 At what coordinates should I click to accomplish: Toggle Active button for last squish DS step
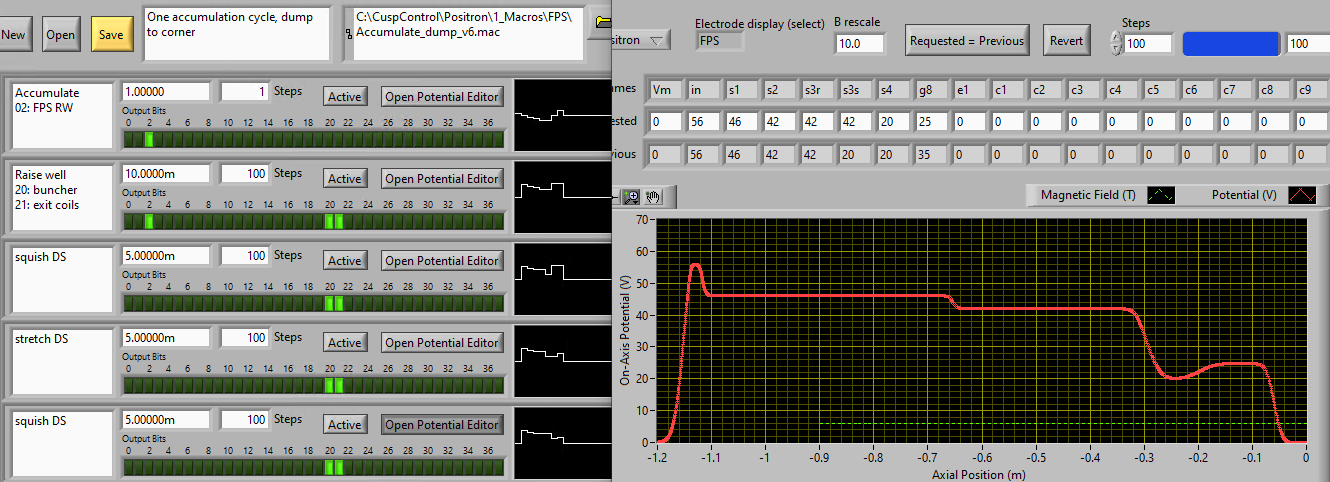tap(345, 425)
